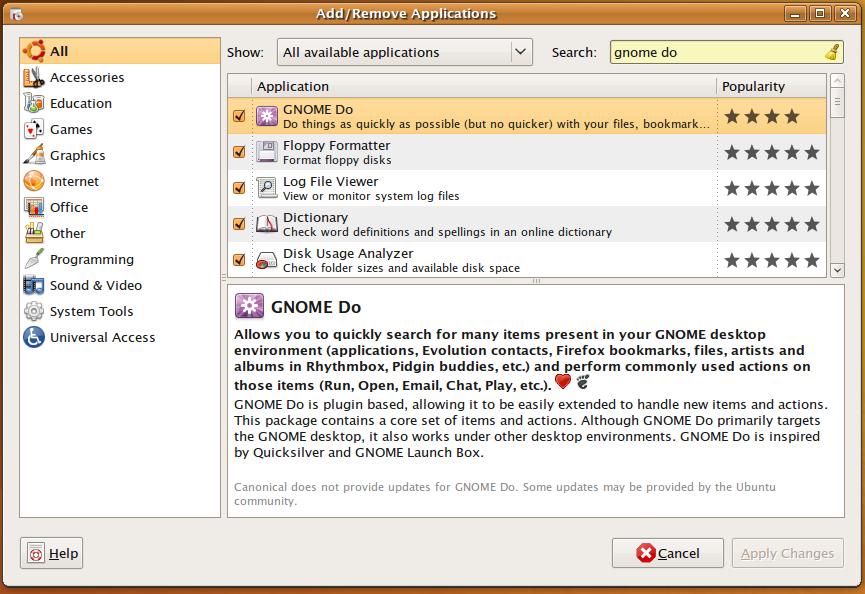The image size is (865, 594).
Task: Switch to the Office category
Action: pos(69,208)
